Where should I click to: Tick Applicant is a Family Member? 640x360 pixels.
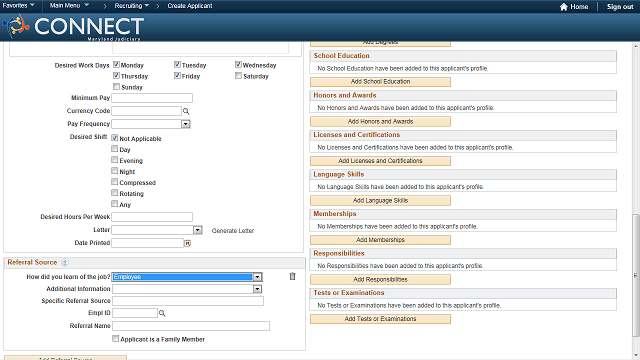click(116, 338)
